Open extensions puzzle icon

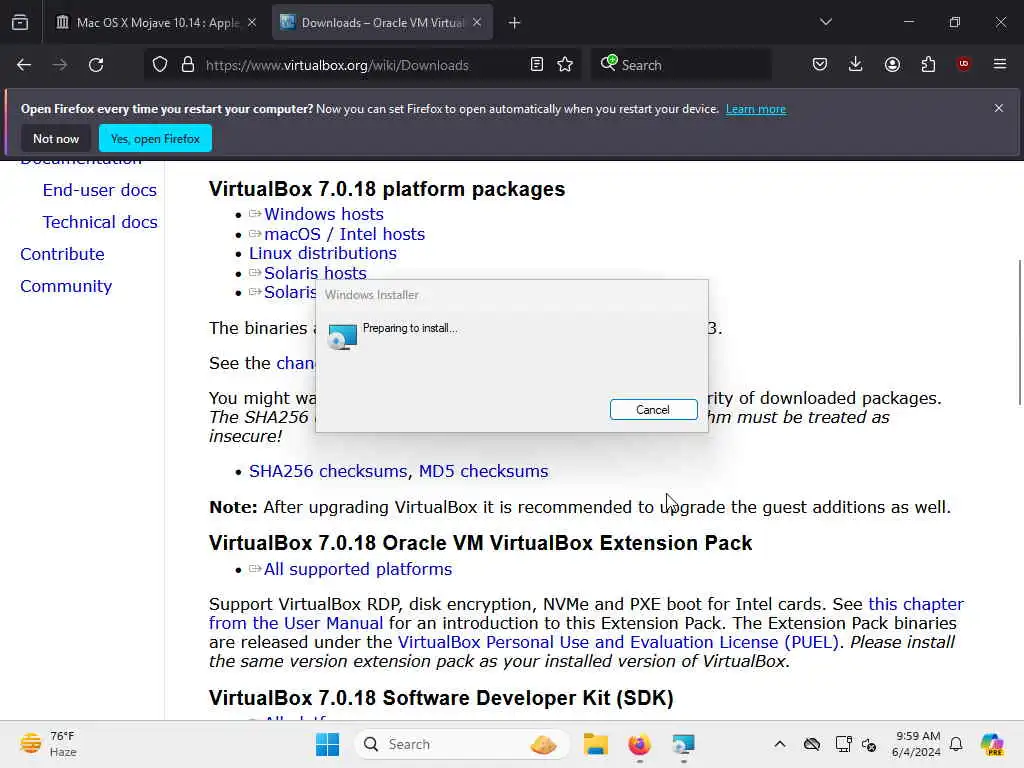(928, 64)
